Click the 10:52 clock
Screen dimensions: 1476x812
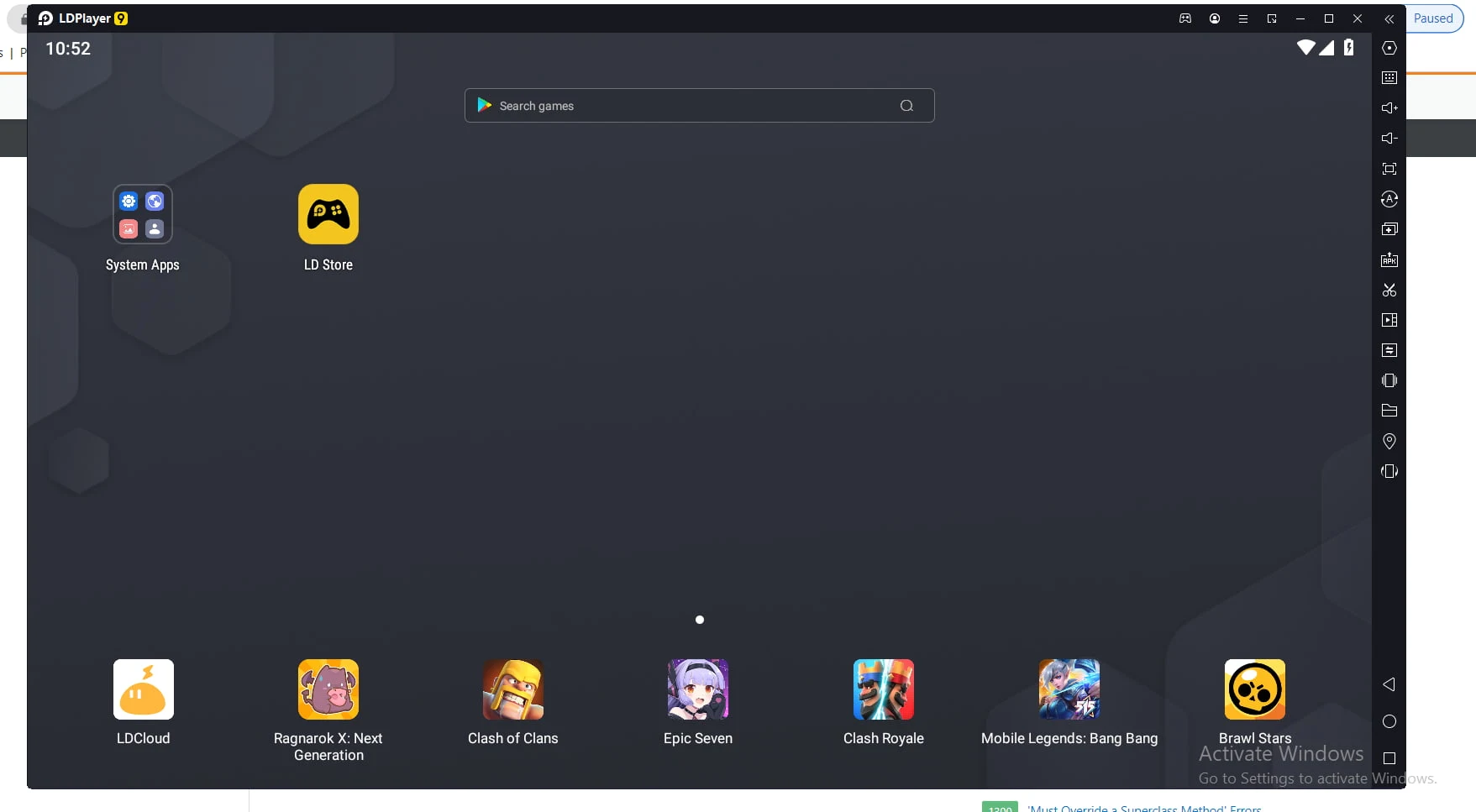tap(68, 49)
